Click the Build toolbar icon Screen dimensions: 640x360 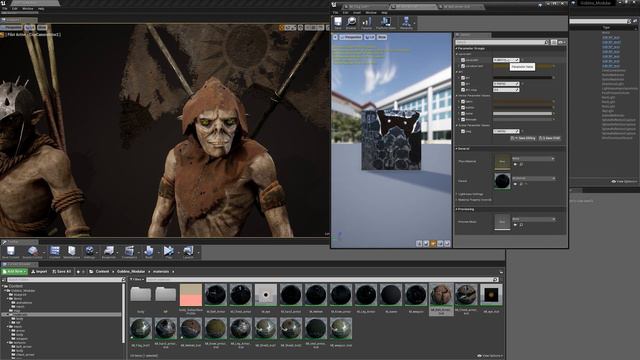click(149, 252)
